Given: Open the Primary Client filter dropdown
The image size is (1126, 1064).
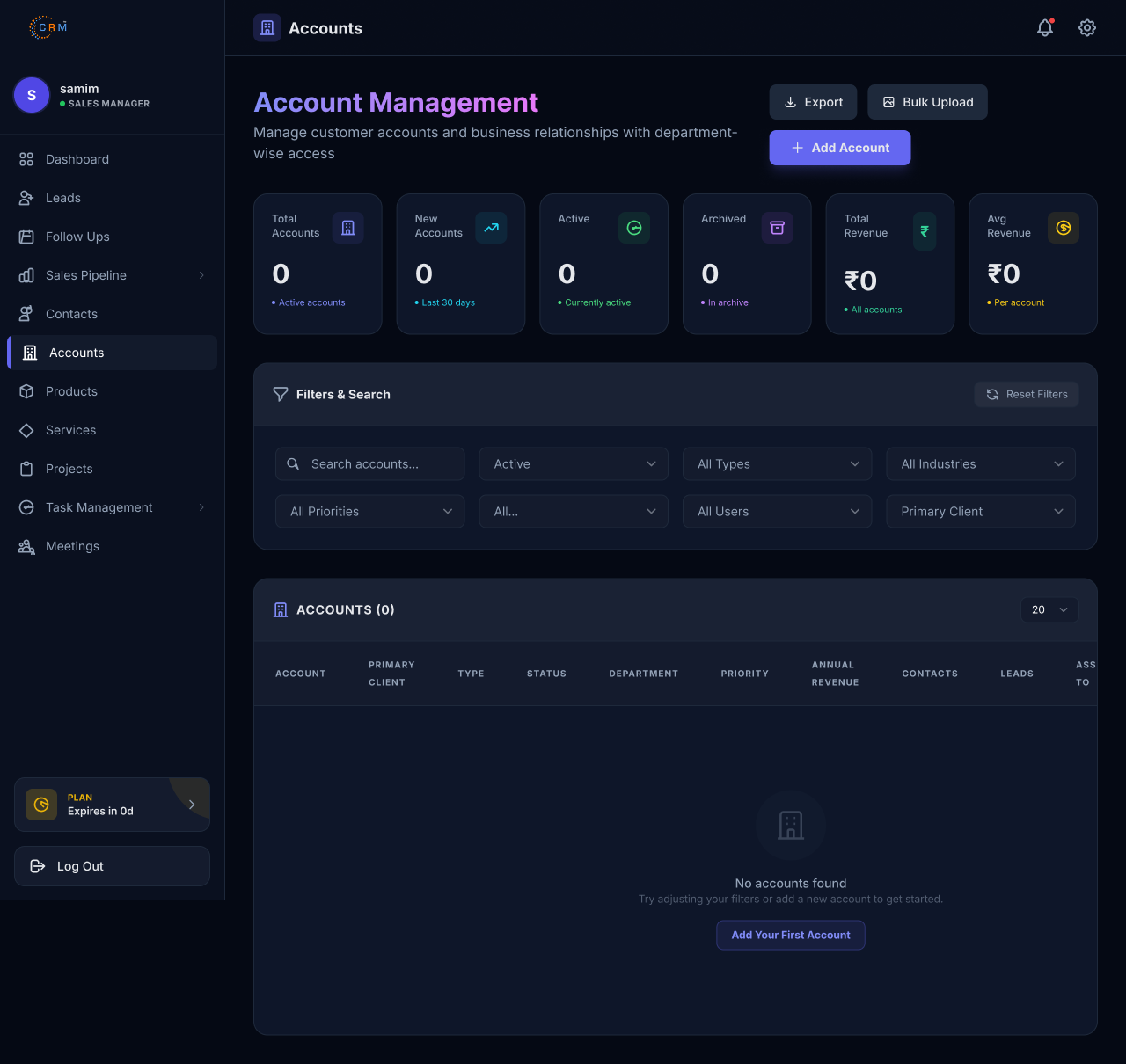Looking at the screenshot, I should 981,512.
